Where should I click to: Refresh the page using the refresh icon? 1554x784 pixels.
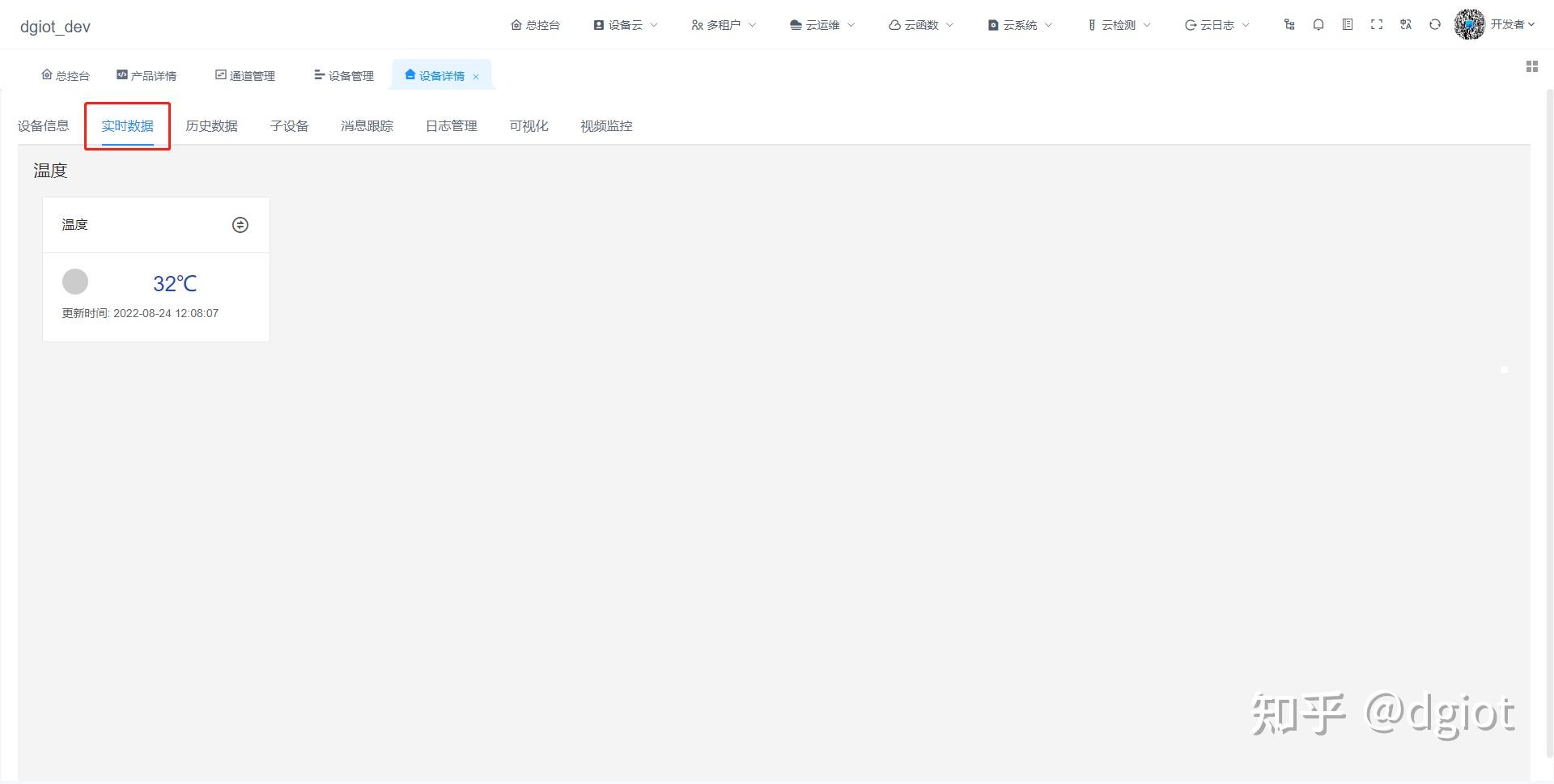click(1435, 24)
